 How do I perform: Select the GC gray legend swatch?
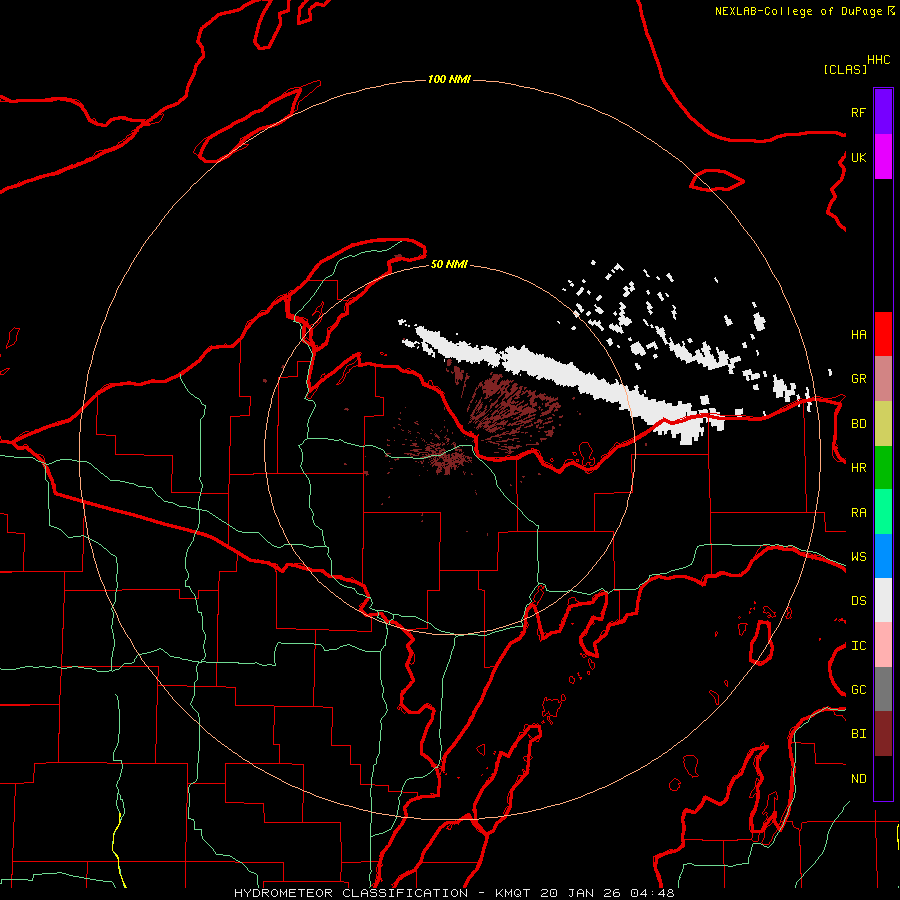tap(883, 689)
